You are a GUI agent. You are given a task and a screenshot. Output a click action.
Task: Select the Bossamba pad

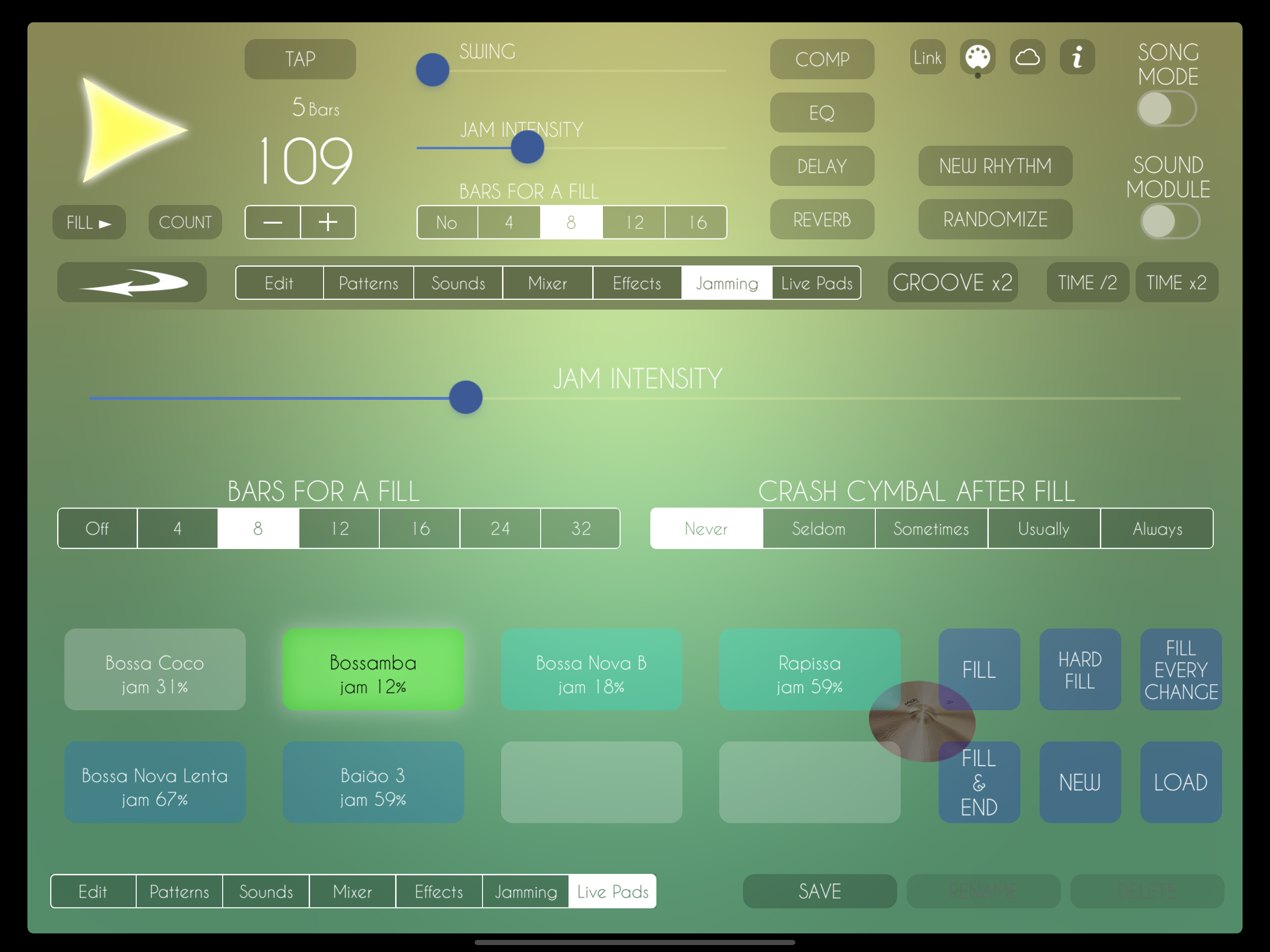[x=373, y=669]
